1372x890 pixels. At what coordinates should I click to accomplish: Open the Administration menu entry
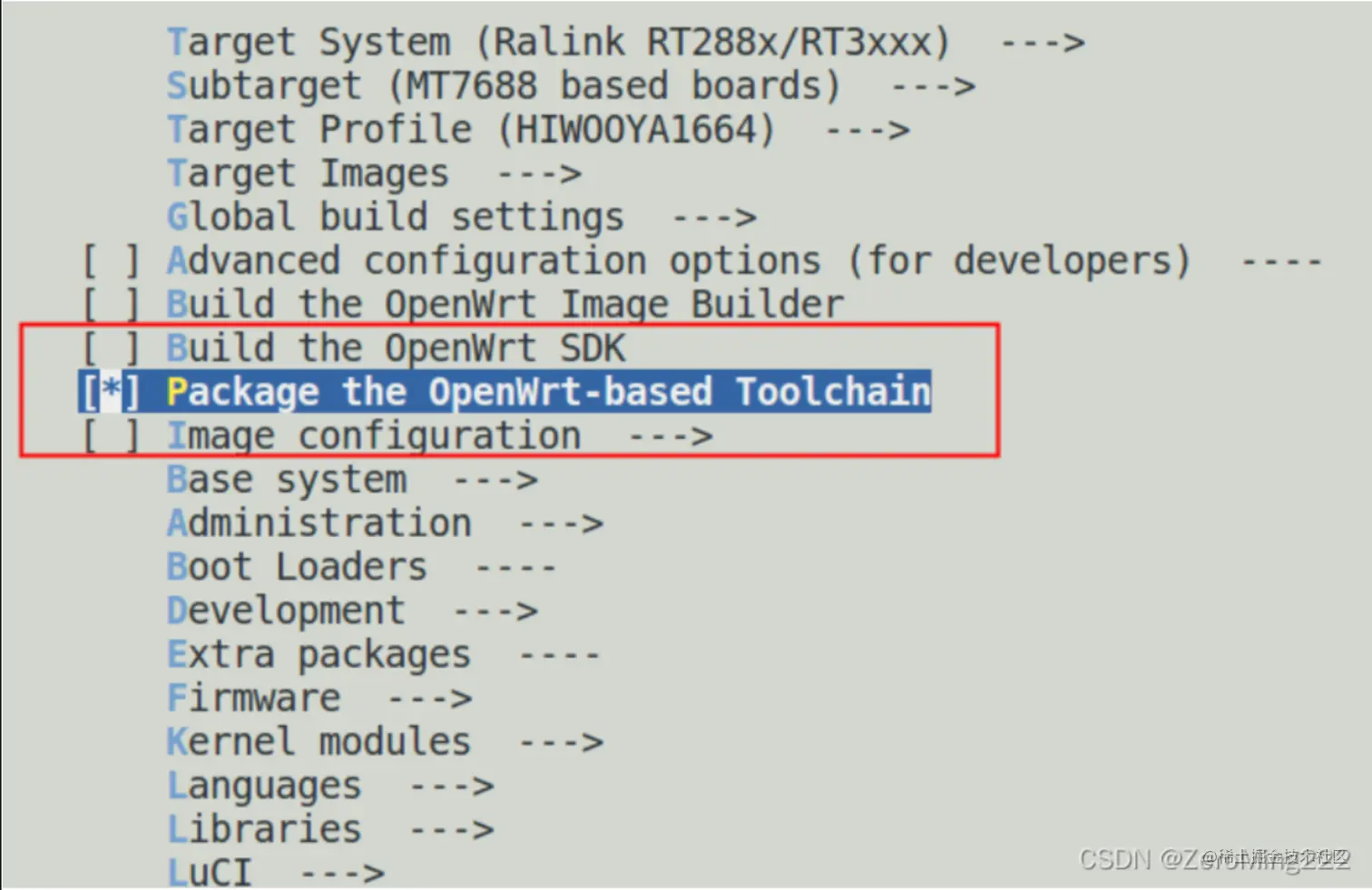[x=319, y=523]
